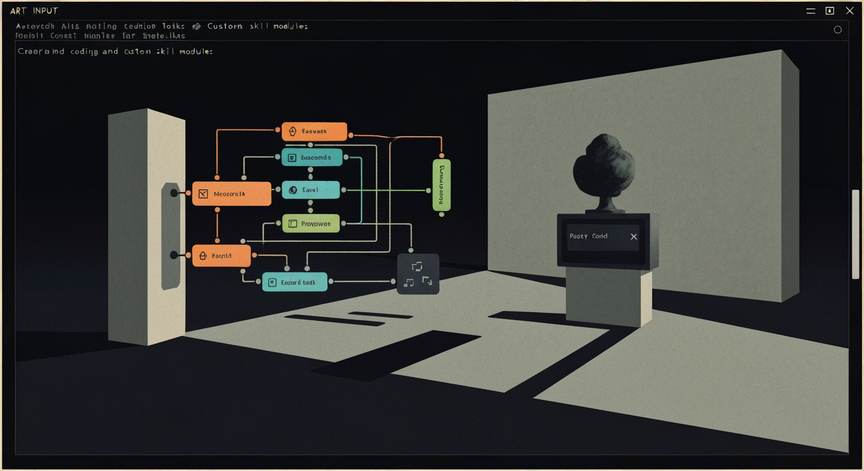The image size is (864, 471).
Task: Click the 'ART INPUT' window title
Action: pos(34,10)
